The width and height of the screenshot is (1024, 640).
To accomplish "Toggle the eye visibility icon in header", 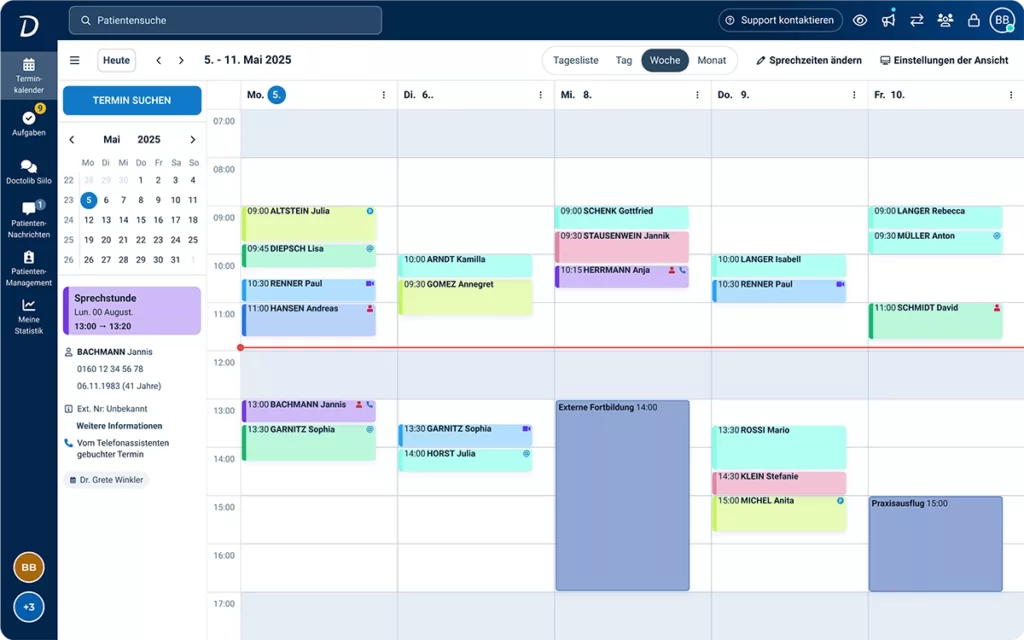I will tap(860, 20).
